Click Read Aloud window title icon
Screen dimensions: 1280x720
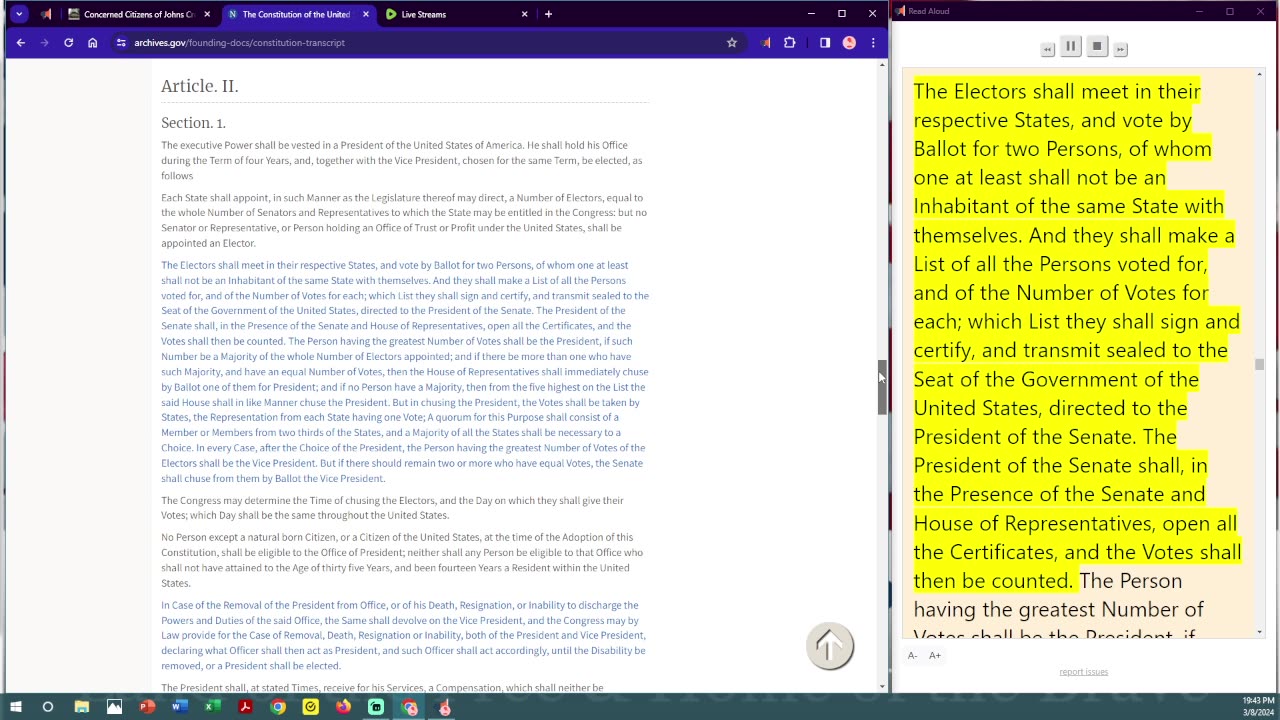[900, 11]
